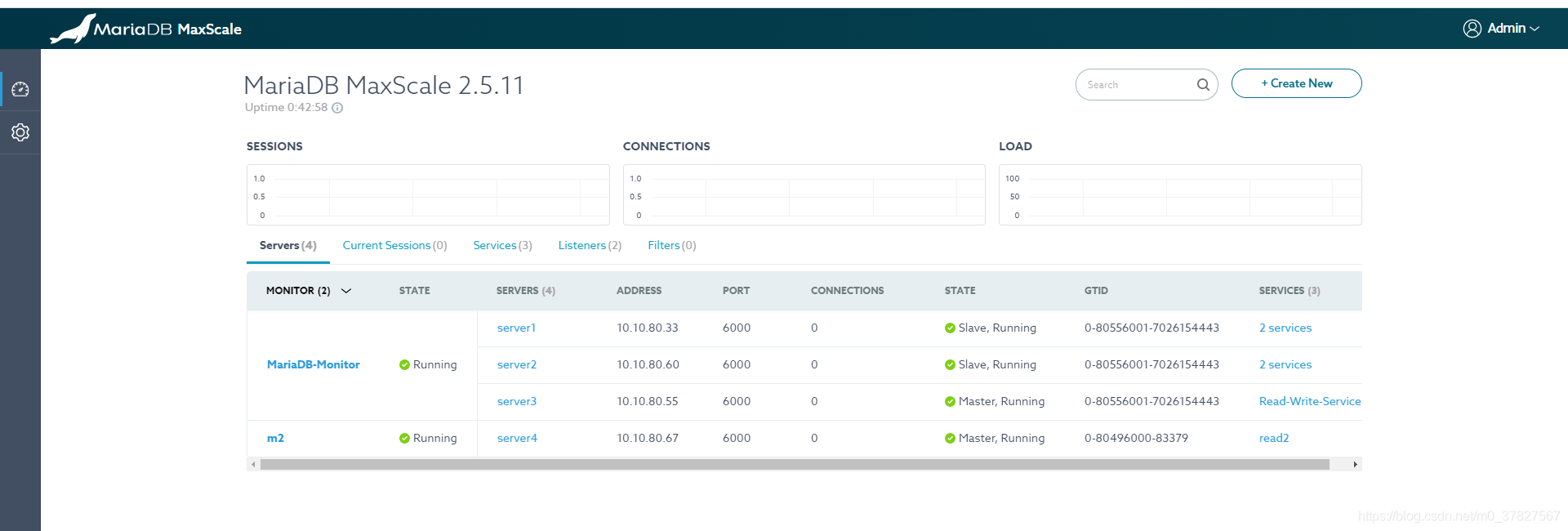1568x531 pixels.
Task: Click the MariaDB-Monitor running status icon
Action: click(404, 365)
